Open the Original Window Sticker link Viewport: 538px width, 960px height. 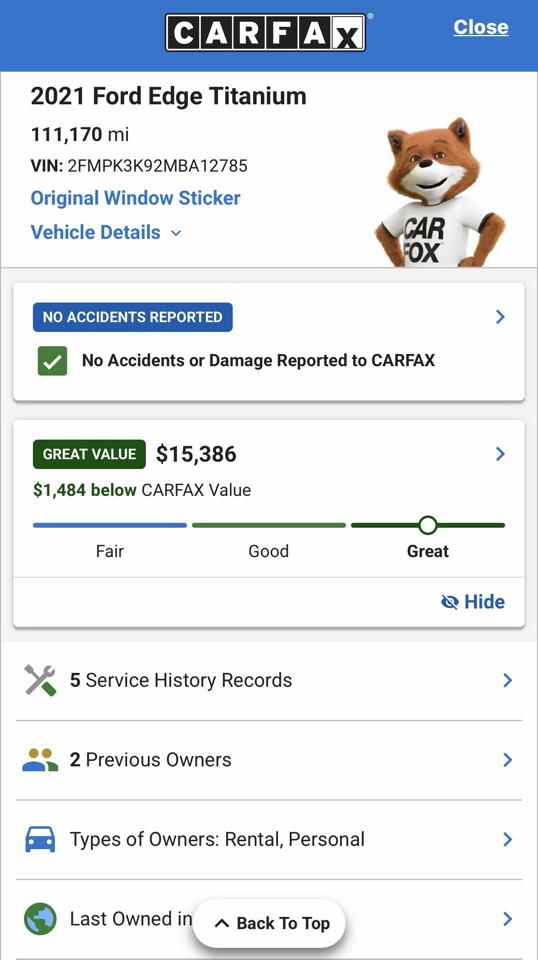[x=135, y=198]
